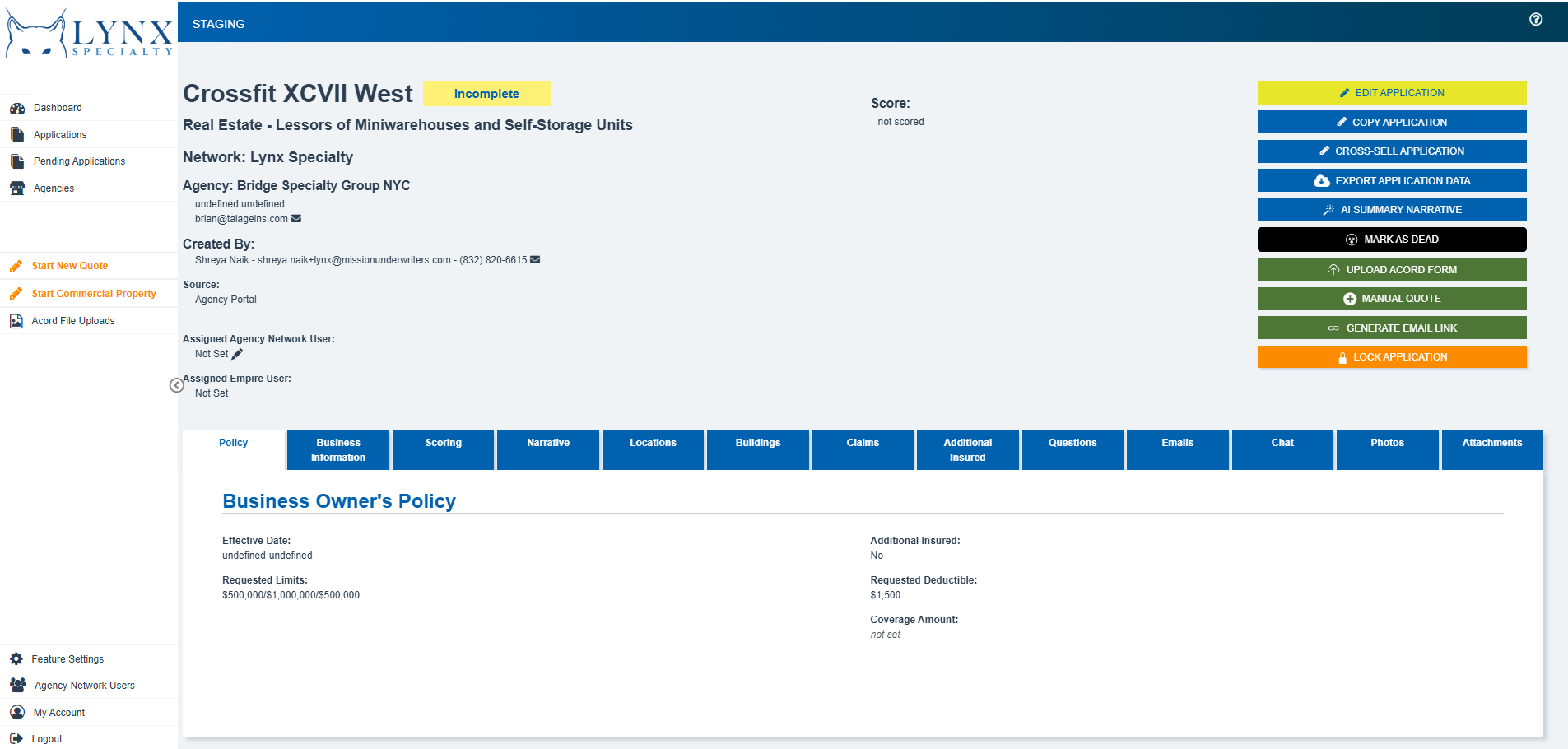Export the application data

pos(1392,180)
